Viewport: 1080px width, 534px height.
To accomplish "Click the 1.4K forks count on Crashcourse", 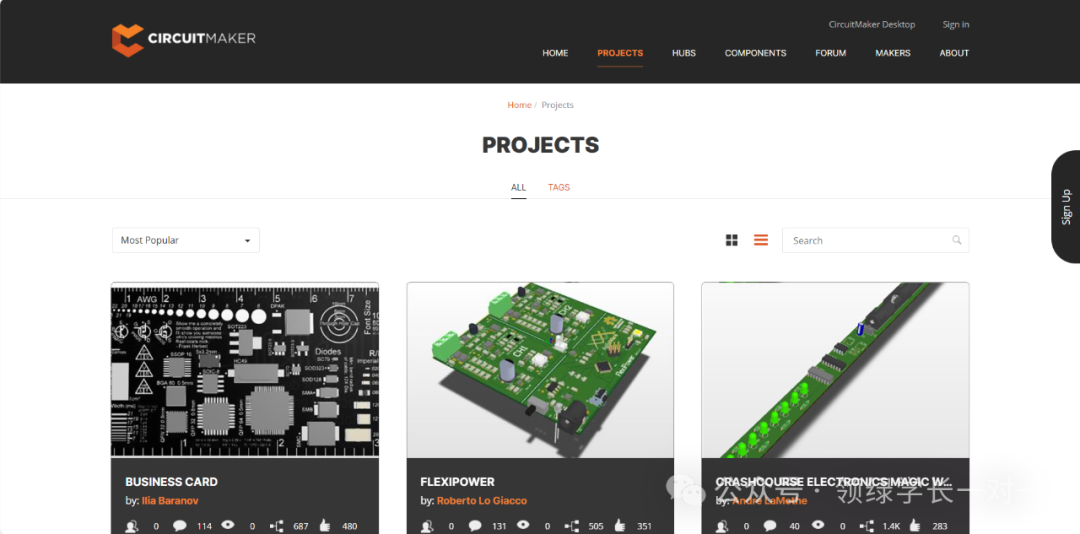I will coord(892,526).
